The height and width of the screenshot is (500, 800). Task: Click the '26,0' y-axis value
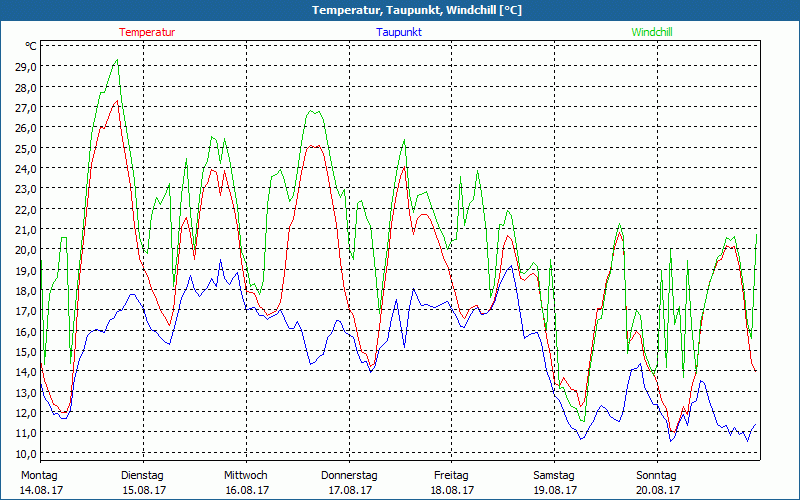point(26,128)
